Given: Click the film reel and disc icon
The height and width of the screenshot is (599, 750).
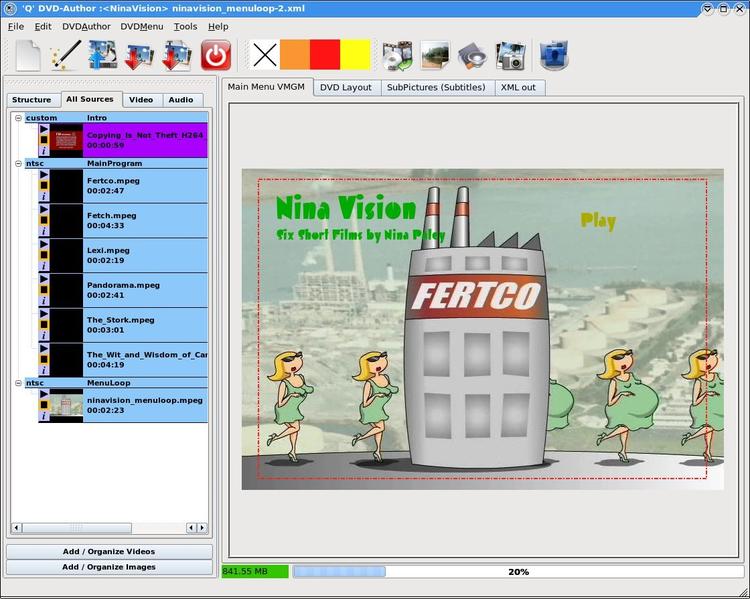Looking at the screenshot, I should coord(397,55).
